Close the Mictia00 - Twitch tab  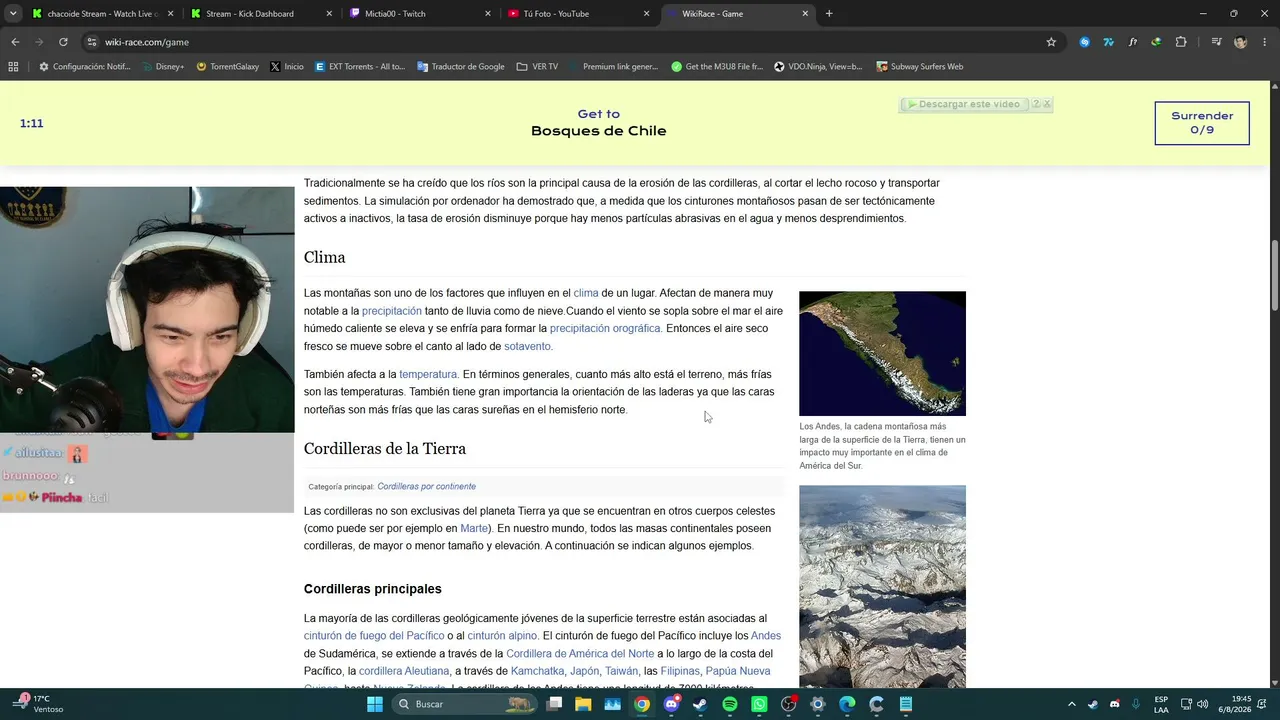pos(488,14)
